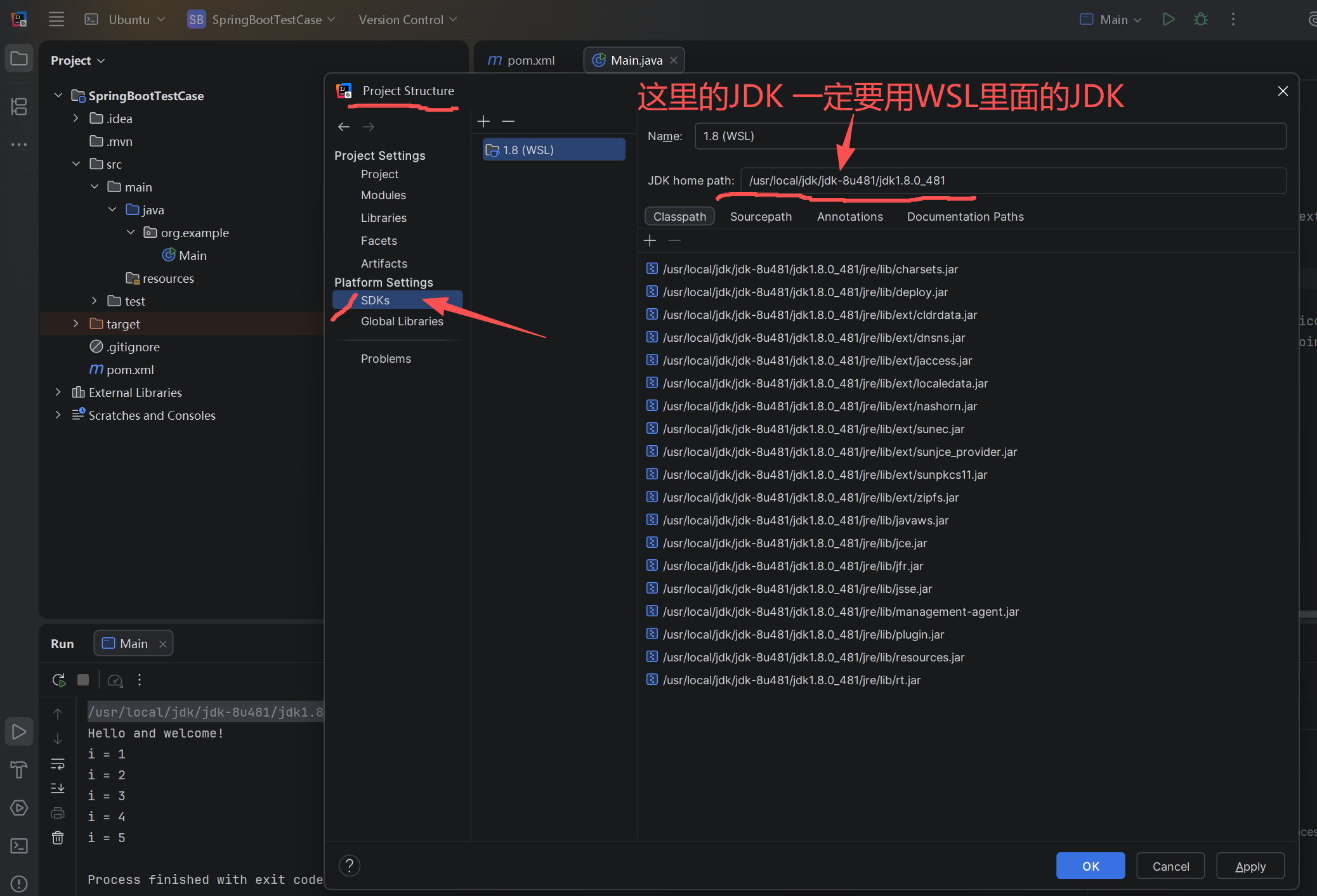Expand the target folder
Image resolution: width=1317 pixels, height=896 pixels.
coord(76,324)
